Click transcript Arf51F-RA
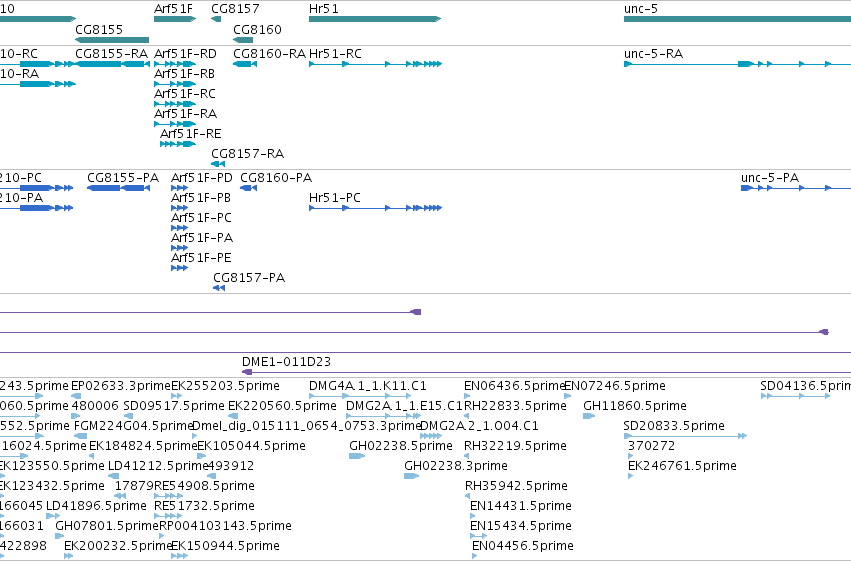Viewport: 851px width, 561px height. click(x=175, y=124)
